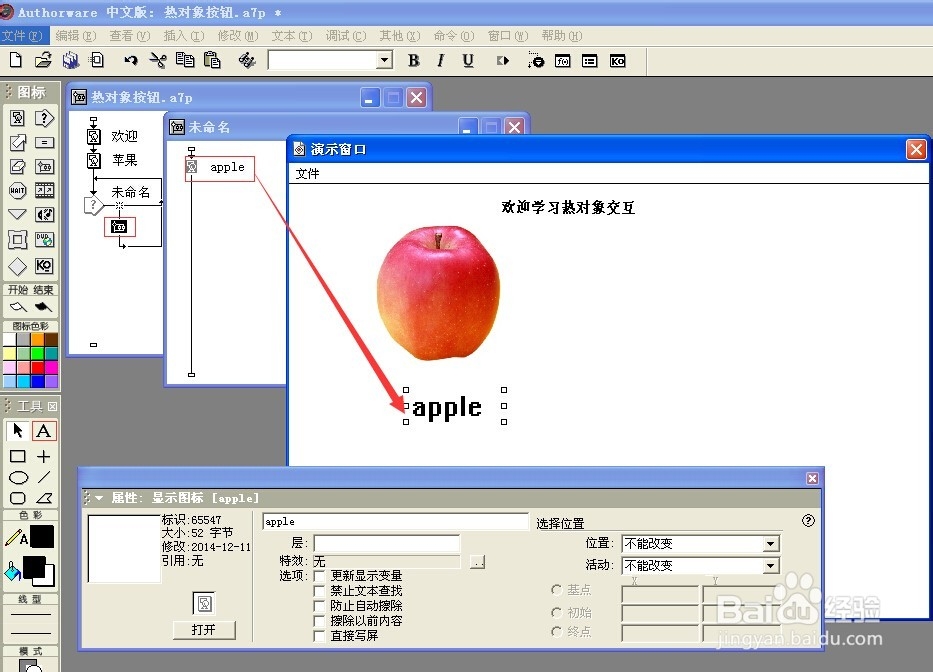The height and width of the screenshot is (672, 933).
Task: Check the 直接写屏 option
Action: pyautogui.click(x=319, y=634)
